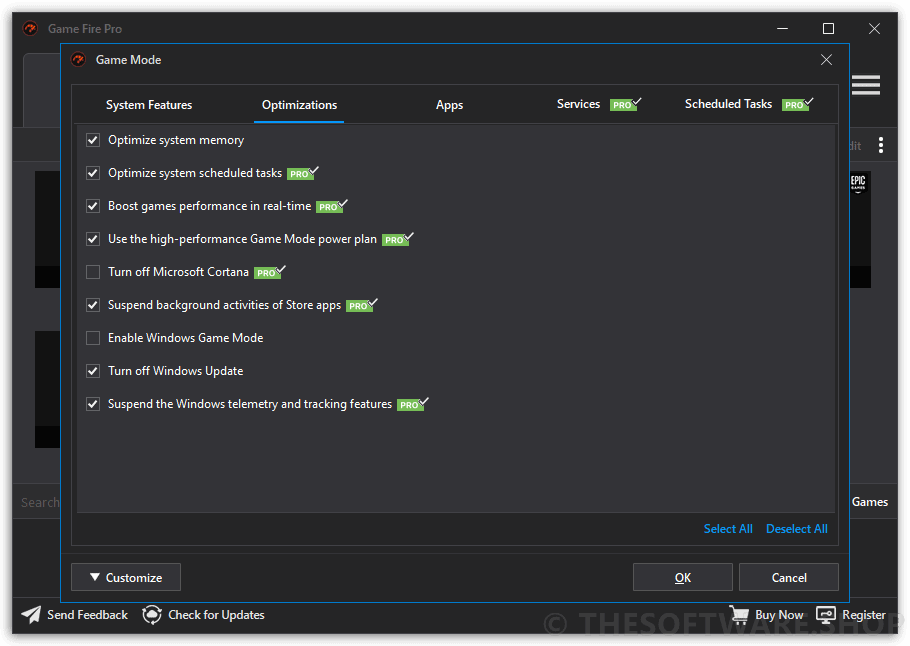
Task: Uncheck Optimize system memory
Action: [93, 140]
